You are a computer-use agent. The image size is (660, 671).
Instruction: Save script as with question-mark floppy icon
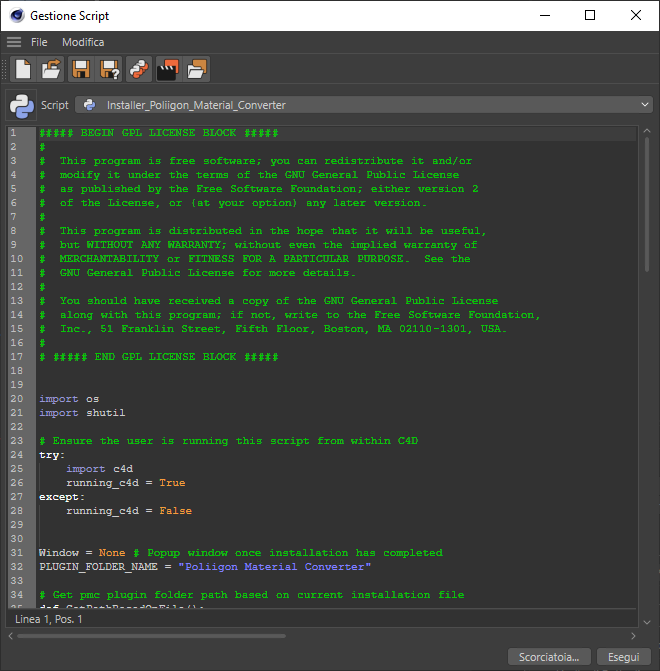pos(110,69)
